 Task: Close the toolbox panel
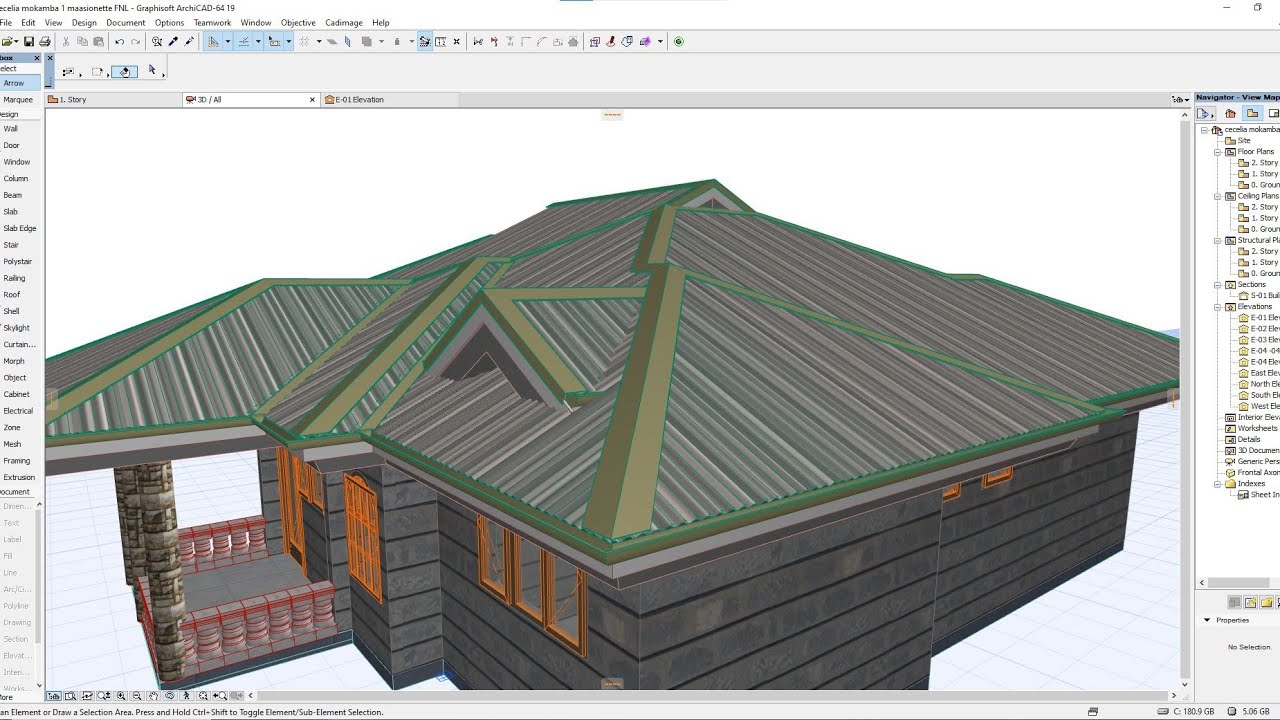tap(38, 58)
